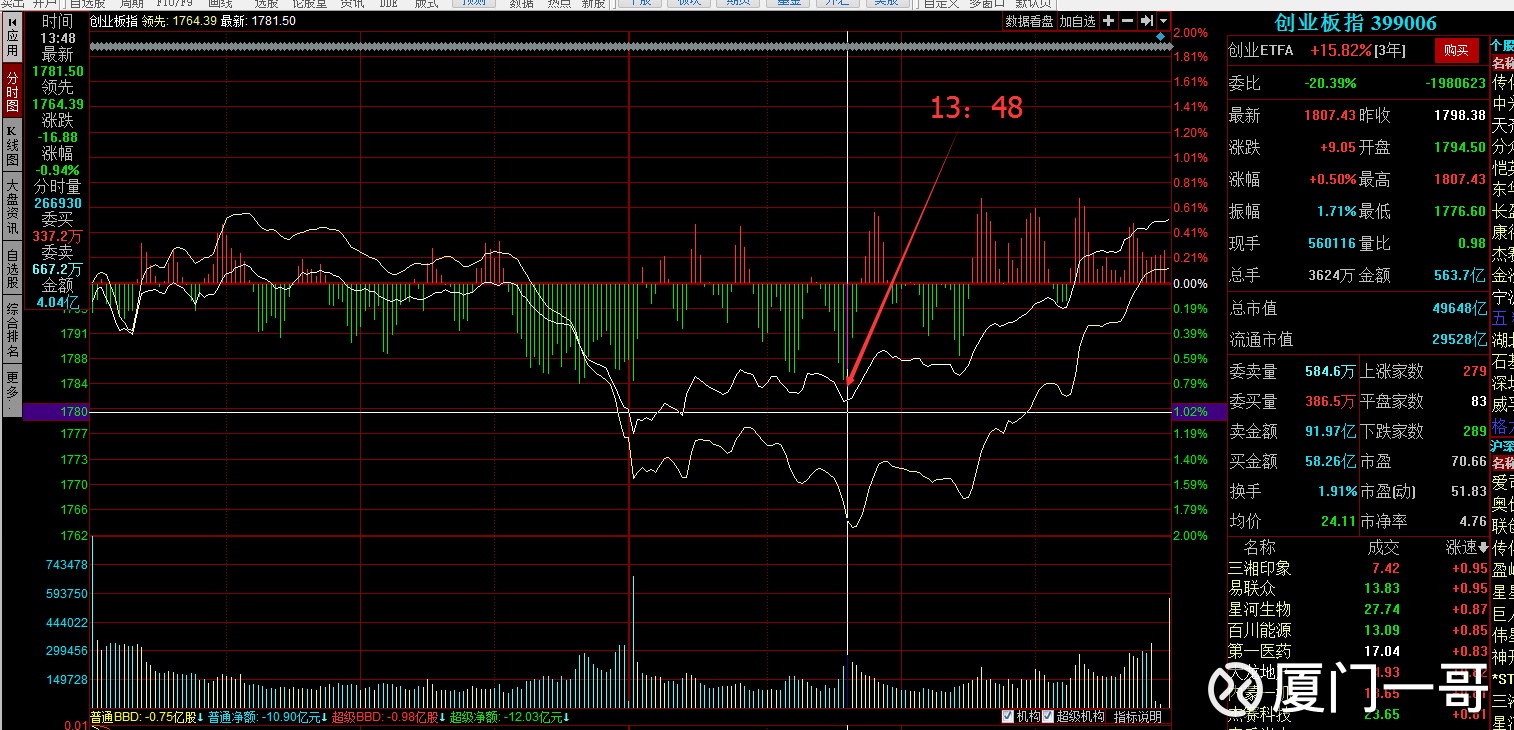
Task: Sort list by 涨速 column
Action: tap(1466, 547)
